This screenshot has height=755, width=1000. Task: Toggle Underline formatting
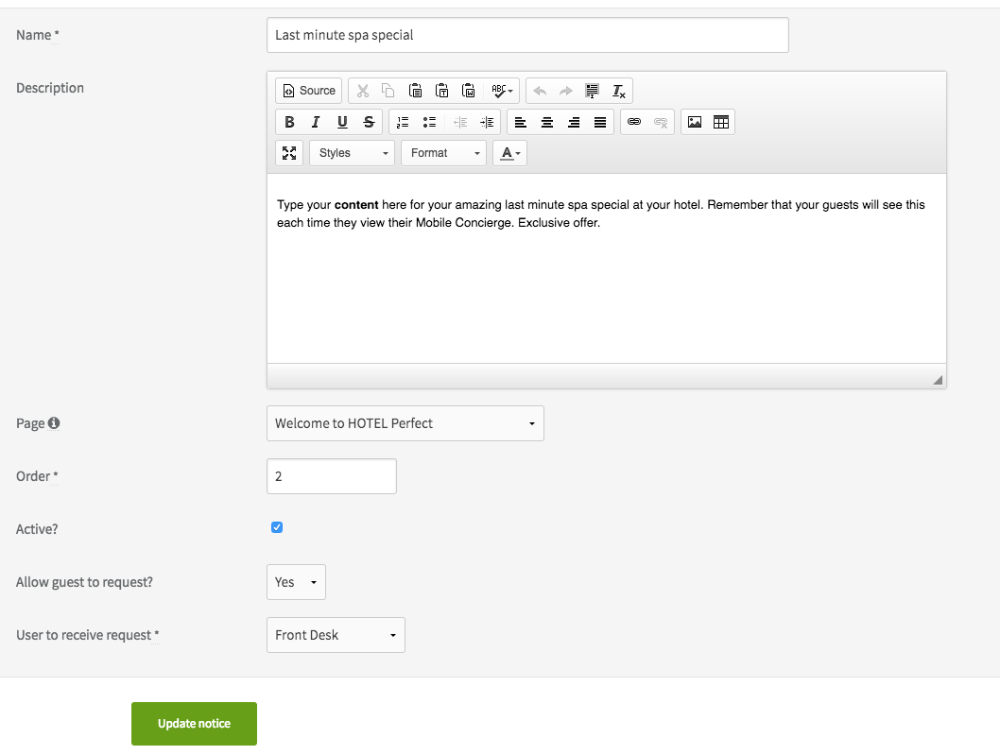[342, 122]
